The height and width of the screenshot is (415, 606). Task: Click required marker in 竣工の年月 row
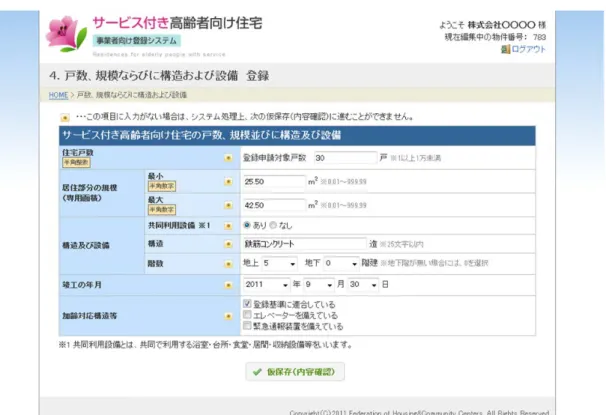point(228,285)
